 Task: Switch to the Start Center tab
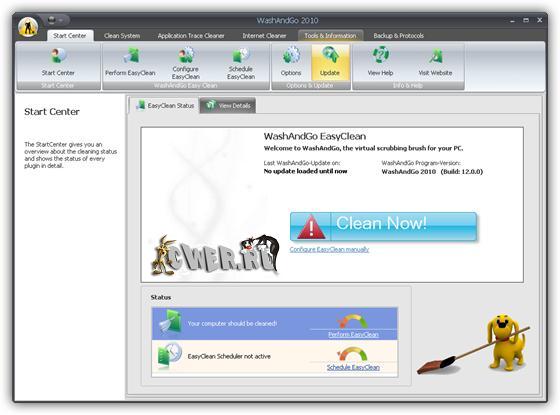click(70, 36)
